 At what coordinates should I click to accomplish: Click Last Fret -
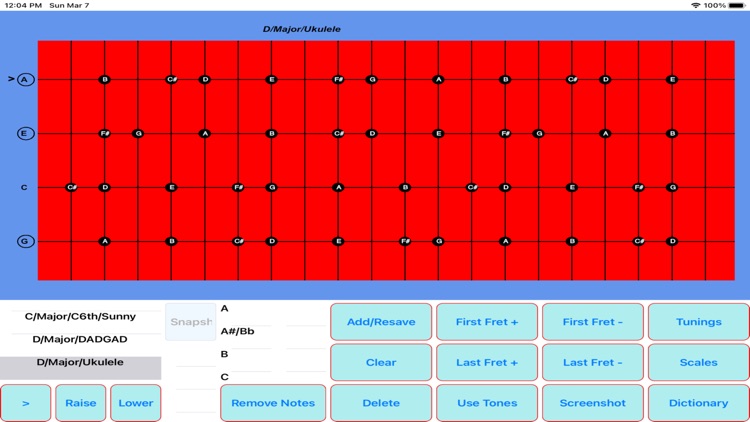593,362
